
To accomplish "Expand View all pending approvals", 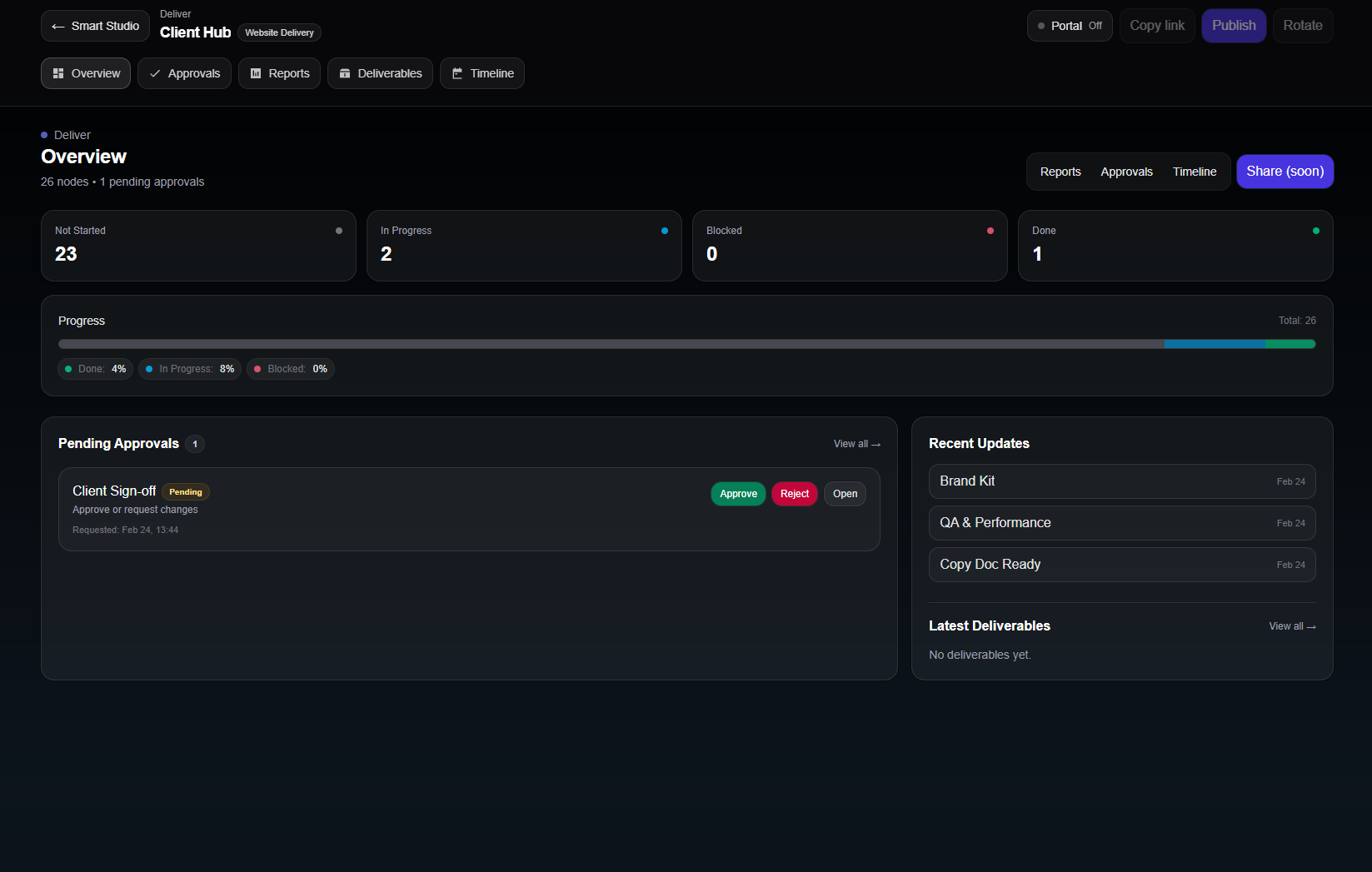I will pyautogui.click(x=856, y=444).
